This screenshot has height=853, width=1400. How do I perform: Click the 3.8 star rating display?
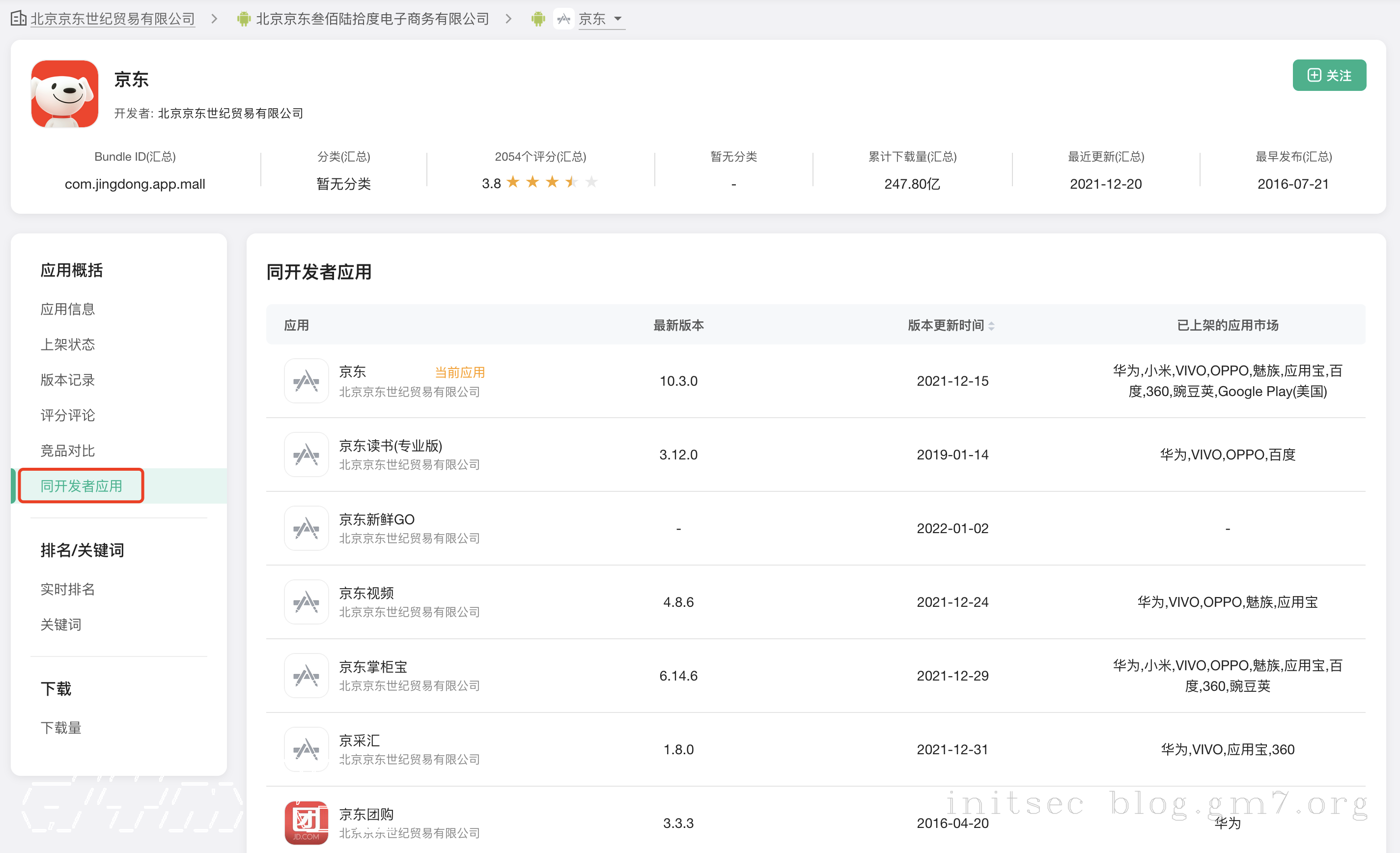(x=539, y=182)
